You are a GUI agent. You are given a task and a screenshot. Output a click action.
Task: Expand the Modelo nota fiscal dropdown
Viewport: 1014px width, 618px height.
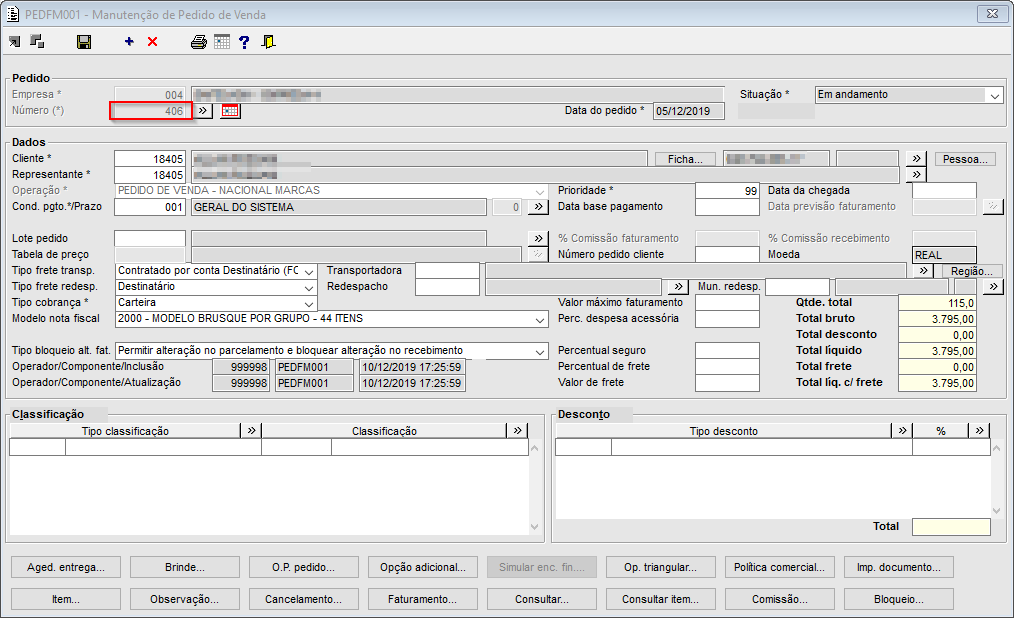(540, 319)
